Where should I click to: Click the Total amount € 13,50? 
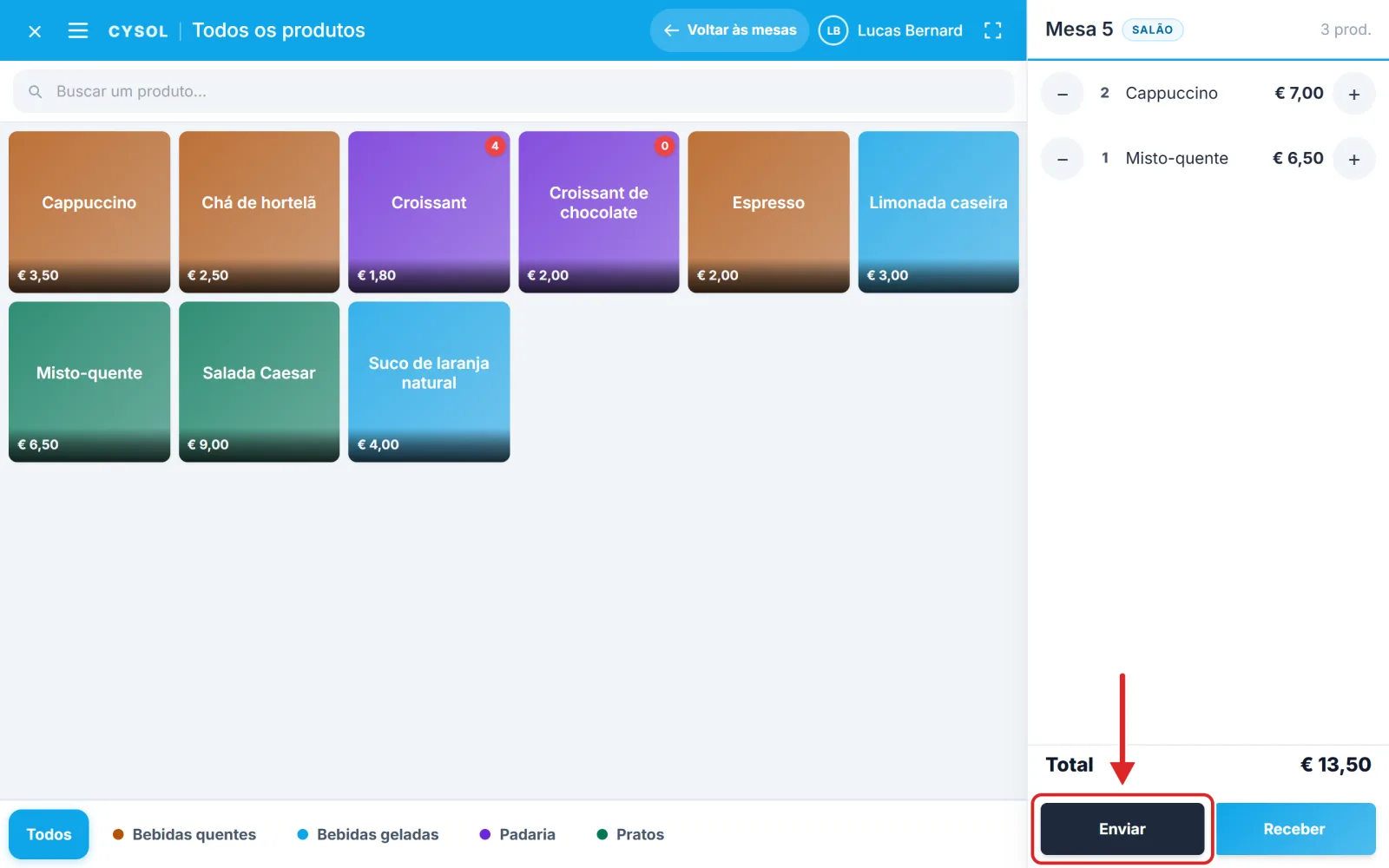[1335, 765]
